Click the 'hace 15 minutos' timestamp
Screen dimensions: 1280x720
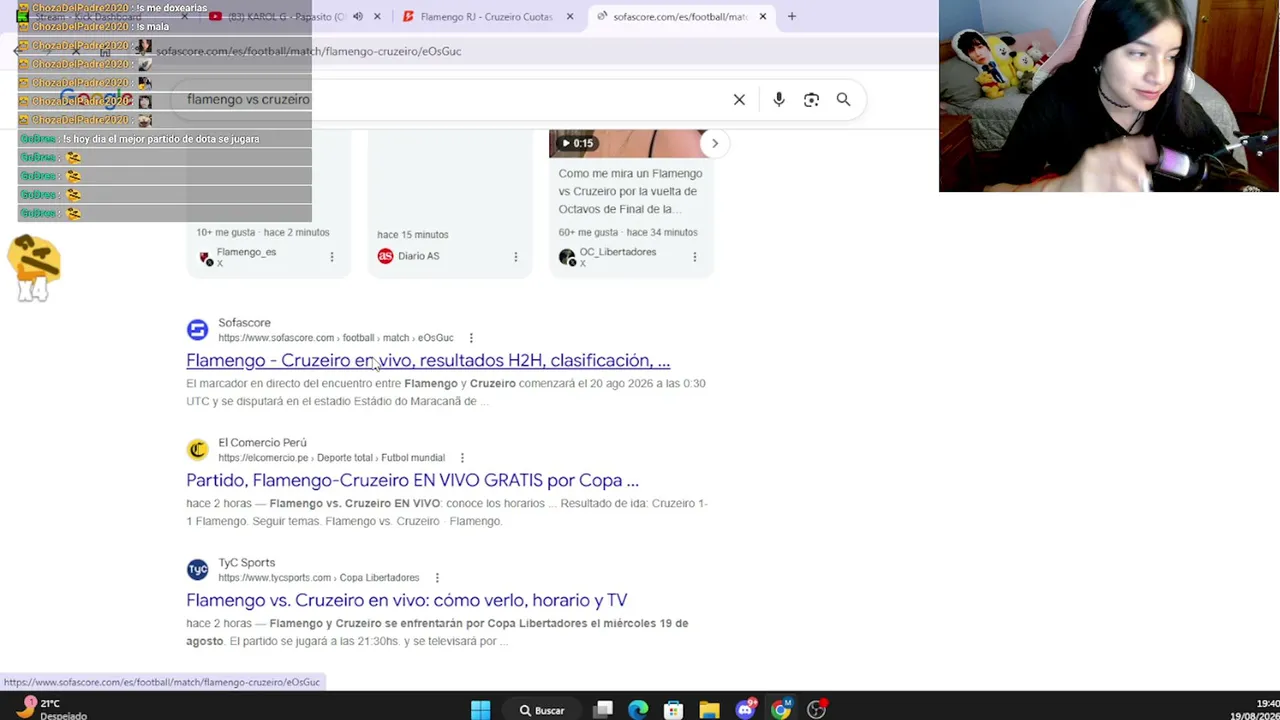point(413,235)
